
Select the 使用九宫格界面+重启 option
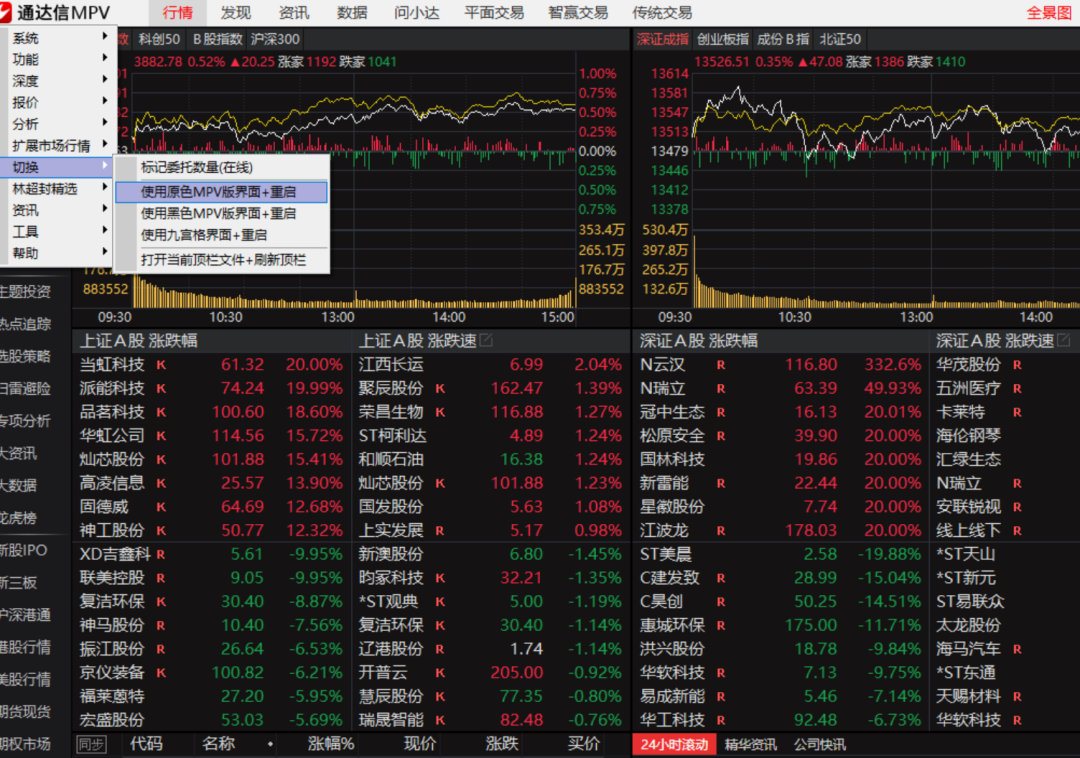204,235
